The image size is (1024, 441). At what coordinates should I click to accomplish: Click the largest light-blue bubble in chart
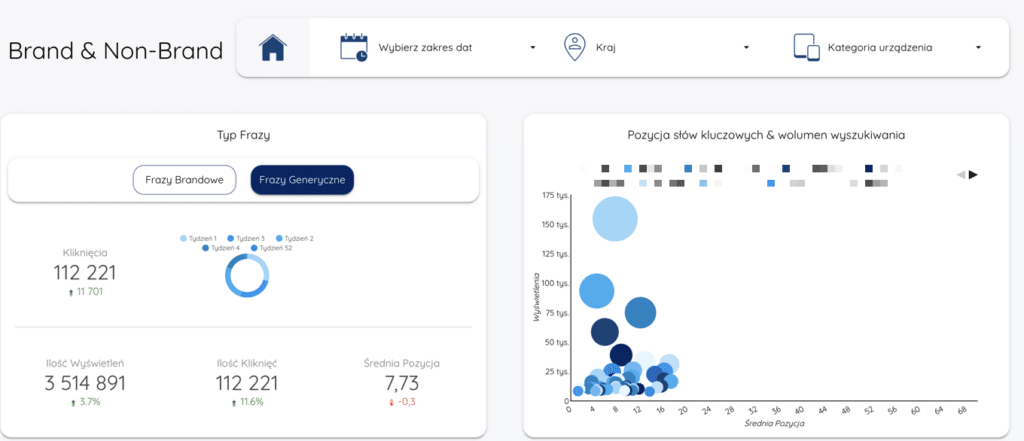click(615, 218)
